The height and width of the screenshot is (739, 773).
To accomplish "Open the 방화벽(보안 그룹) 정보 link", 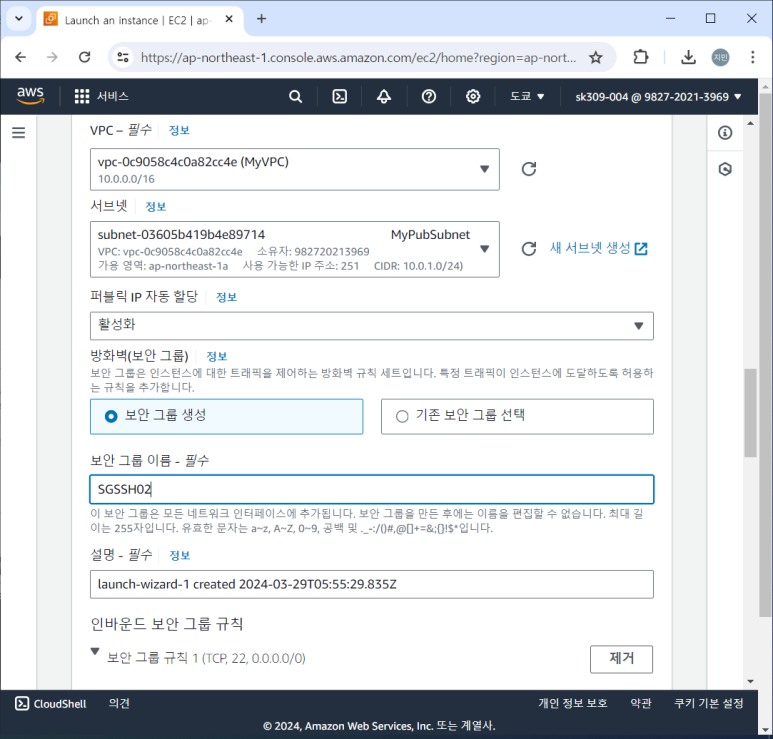I will [x=216, y=356].
